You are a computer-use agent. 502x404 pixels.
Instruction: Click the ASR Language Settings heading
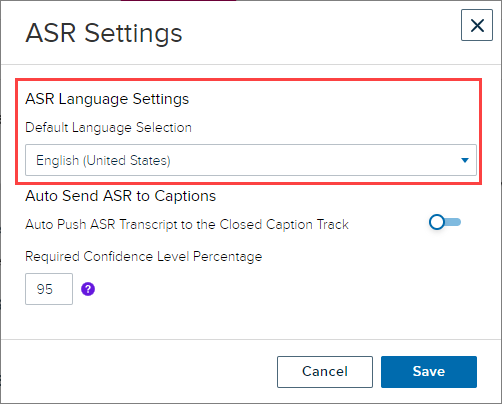pyautogui.click(x=107, y=99)
